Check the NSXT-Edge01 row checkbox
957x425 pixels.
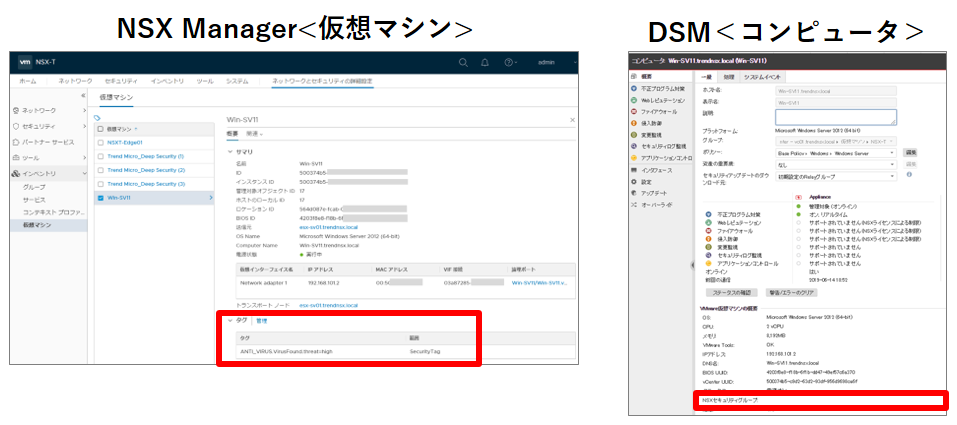tap(101, 142)
